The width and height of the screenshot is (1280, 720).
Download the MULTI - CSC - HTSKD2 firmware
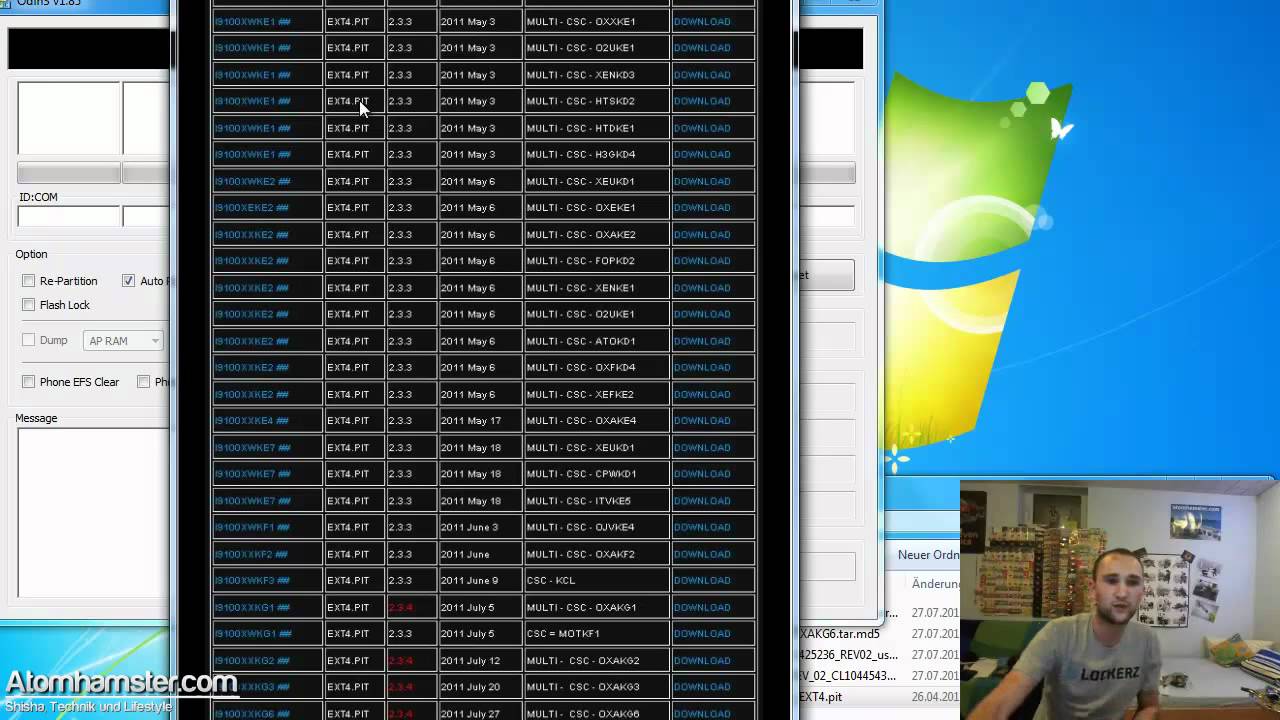coord(702,101)
